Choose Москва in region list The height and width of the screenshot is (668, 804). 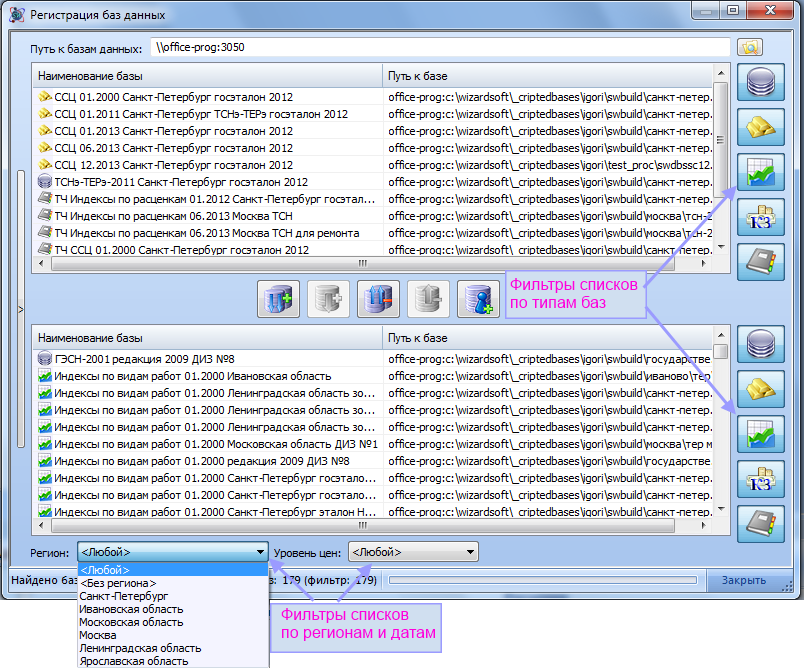173,635
